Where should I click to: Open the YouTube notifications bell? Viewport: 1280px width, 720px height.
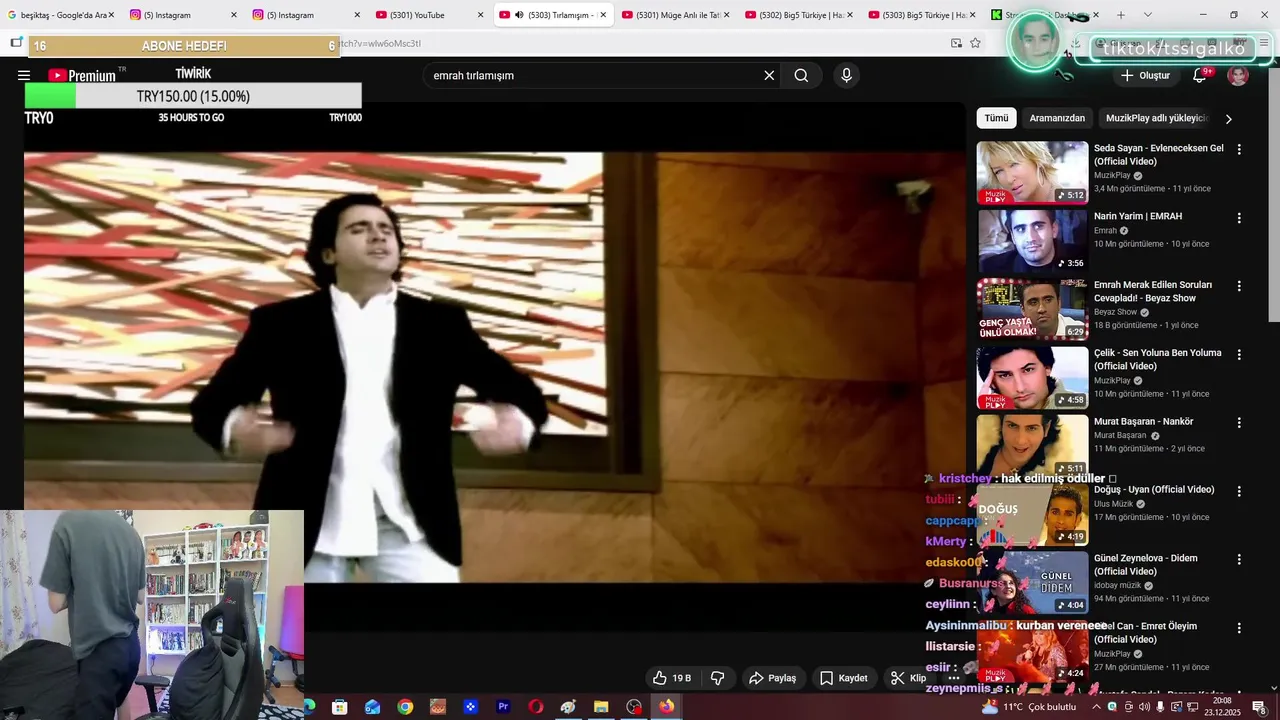(x=1200, y=75)
